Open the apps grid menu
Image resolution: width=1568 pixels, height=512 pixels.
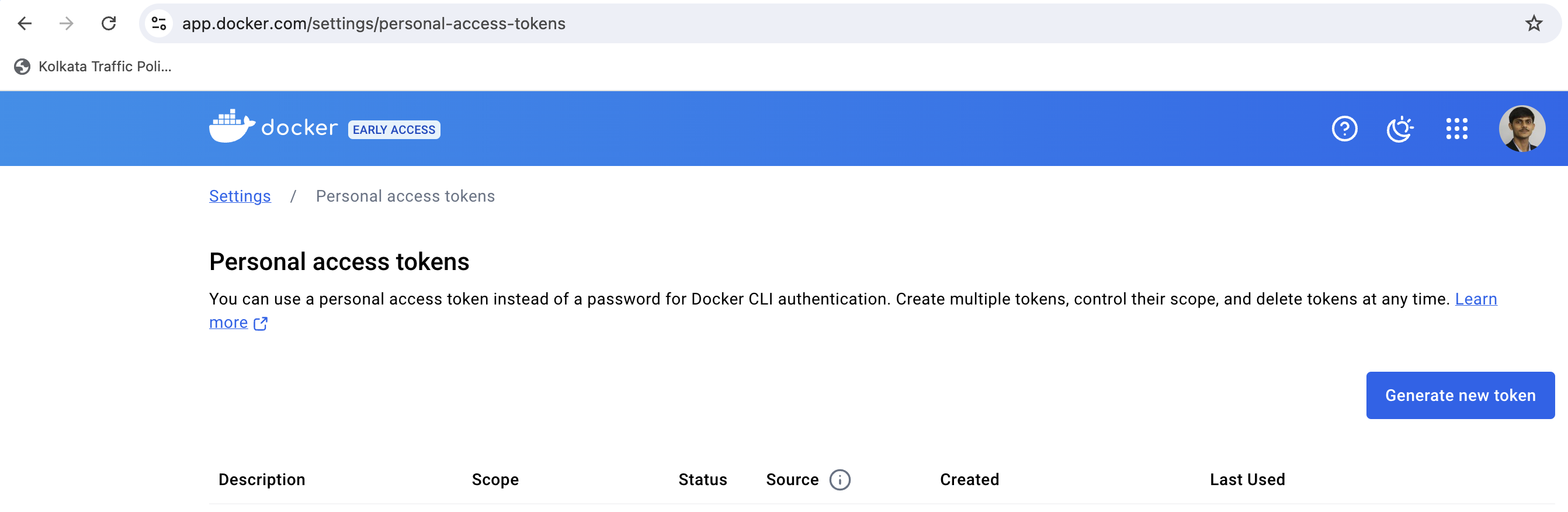(1456, 129)
